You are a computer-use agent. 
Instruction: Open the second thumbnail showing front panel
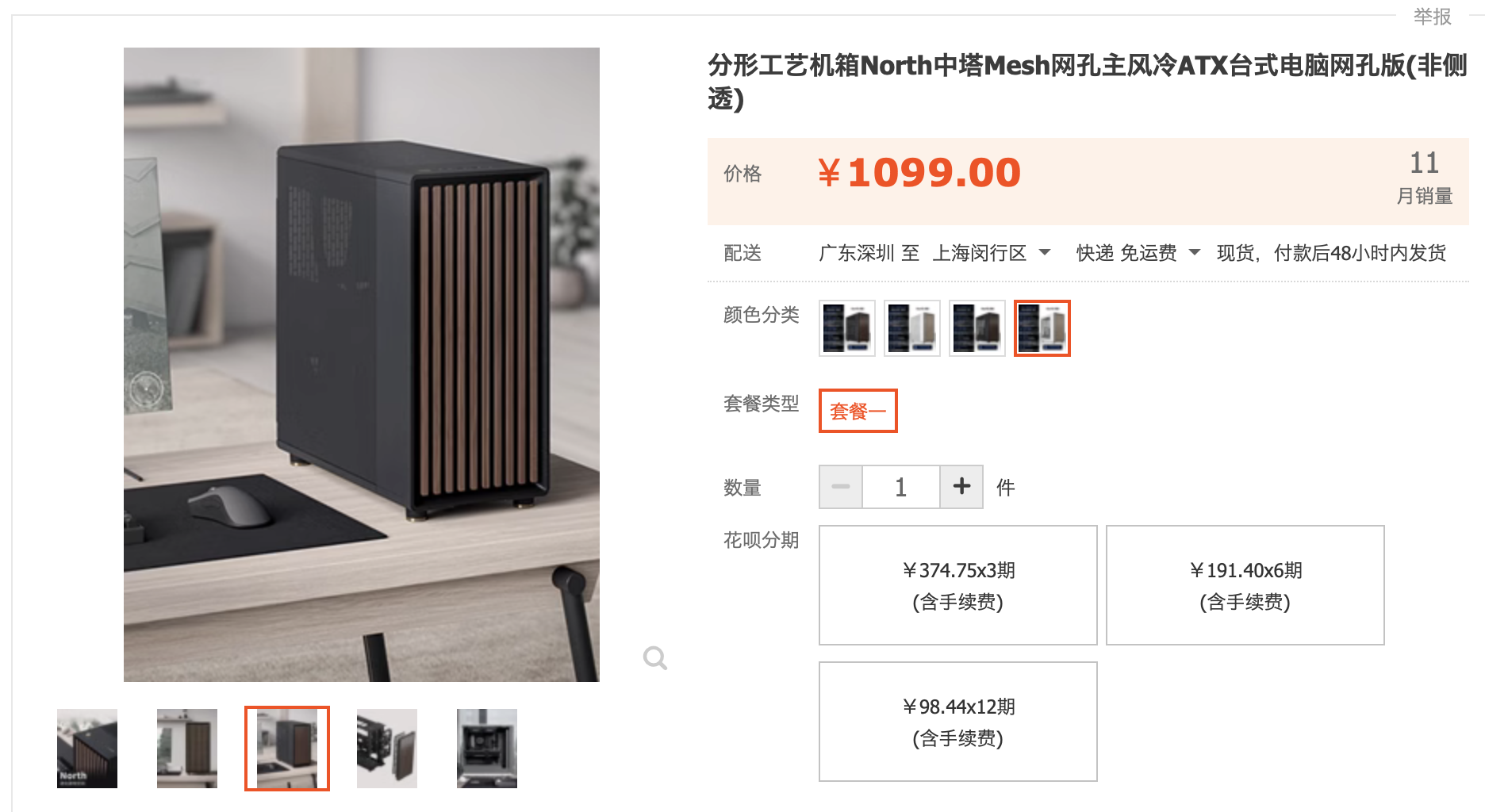(x=187, y=749)
